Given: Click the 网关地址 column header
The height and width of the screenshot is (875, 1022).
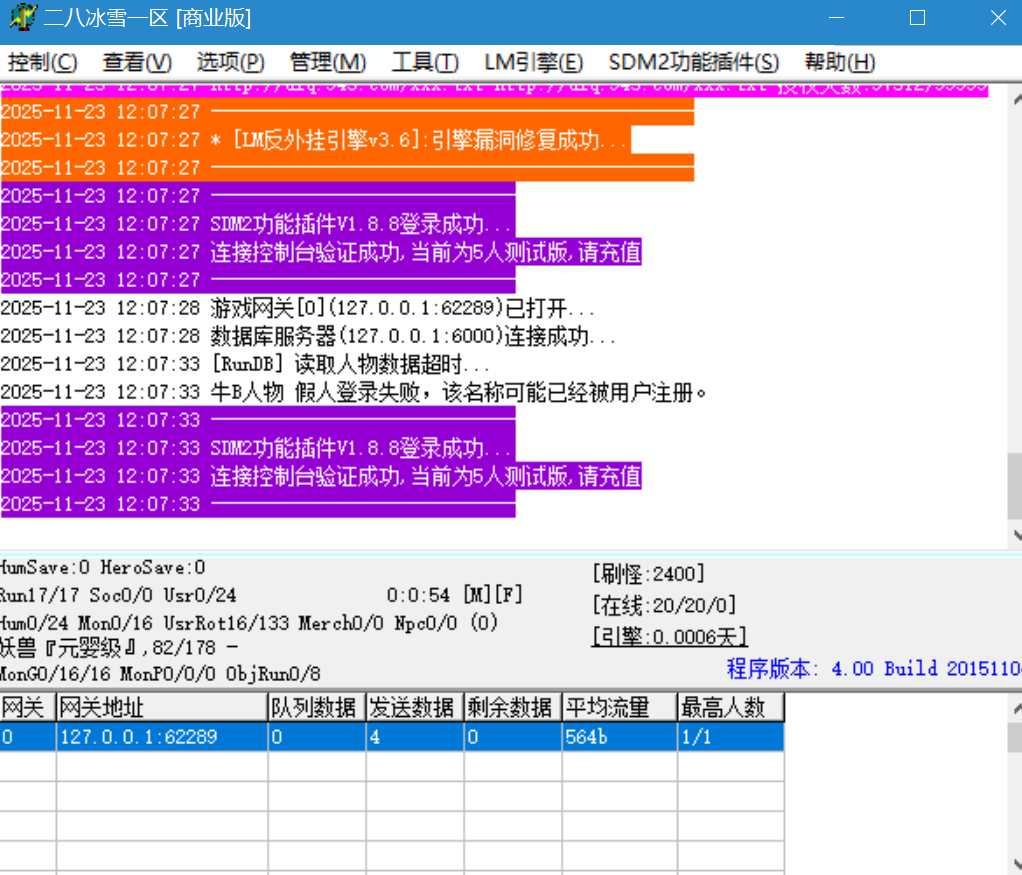Looking at the screenshot, I should point(161,708).
